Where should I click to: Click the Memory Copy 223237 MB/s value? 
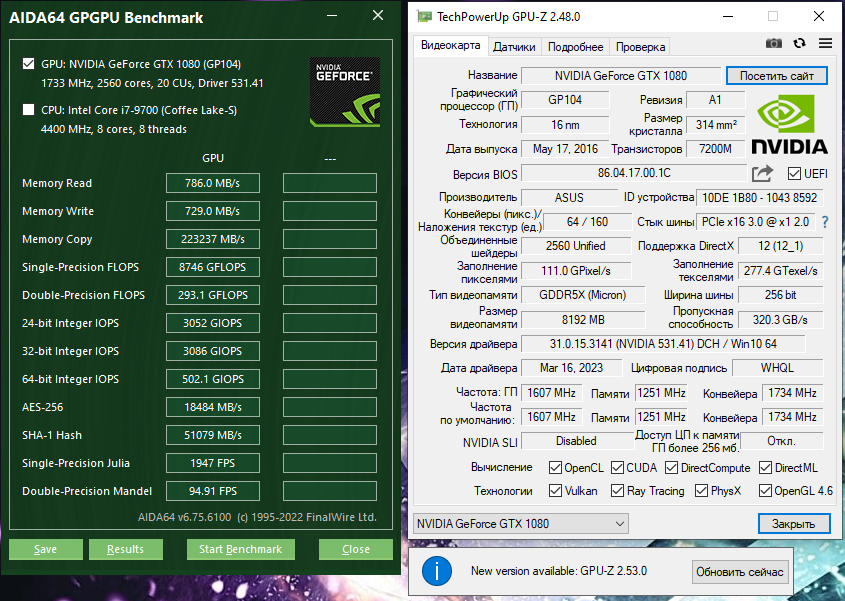pos(212,239)
